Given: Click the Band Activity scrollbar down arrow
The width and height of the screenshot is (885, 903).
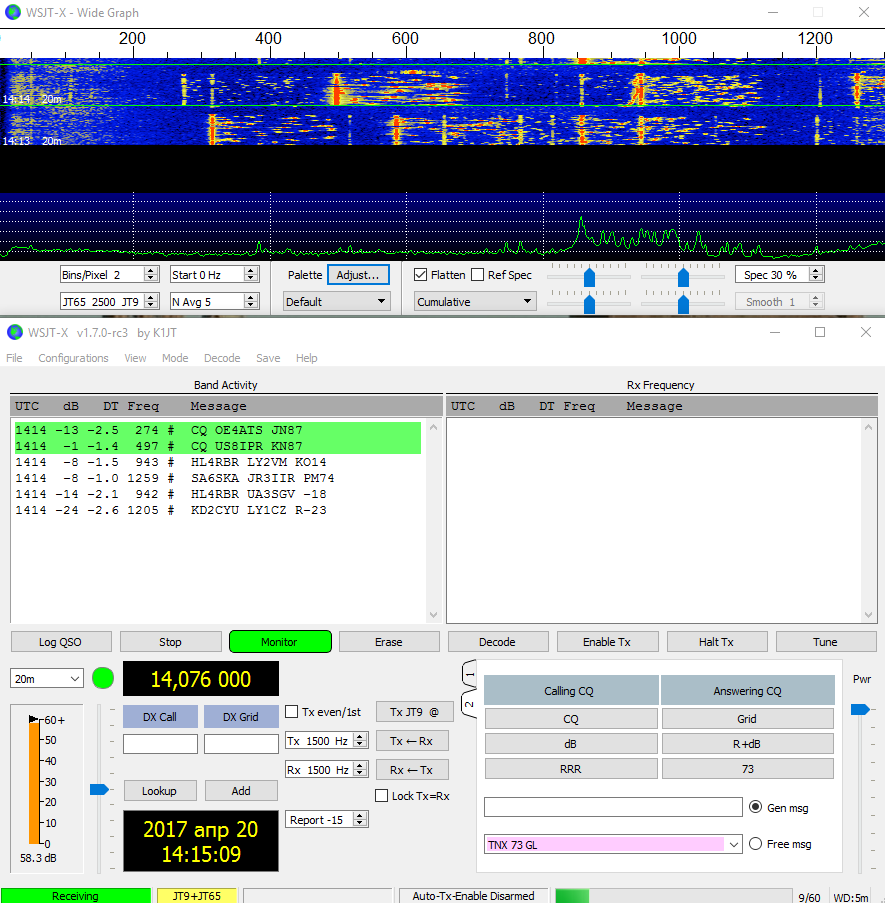Looking at the screenshot, I should (434, 615).
